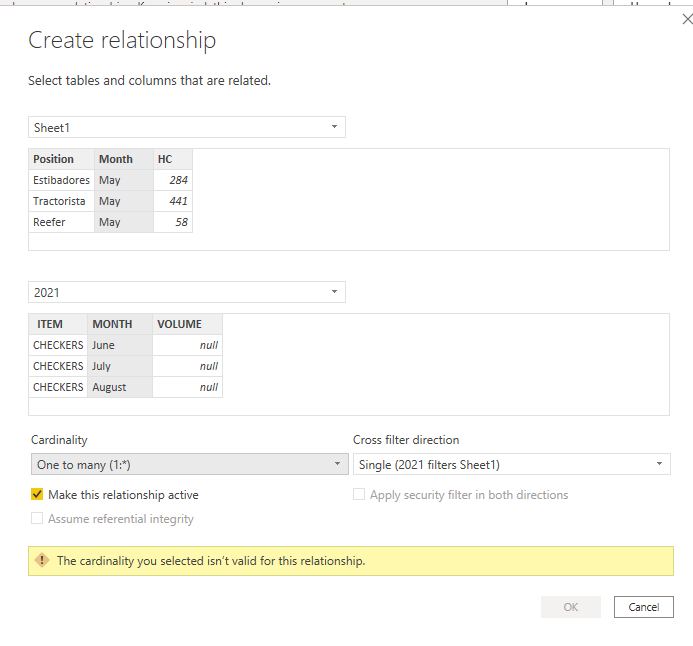Click the HC value 58
The image size is (693, 646).
(173, 222)
